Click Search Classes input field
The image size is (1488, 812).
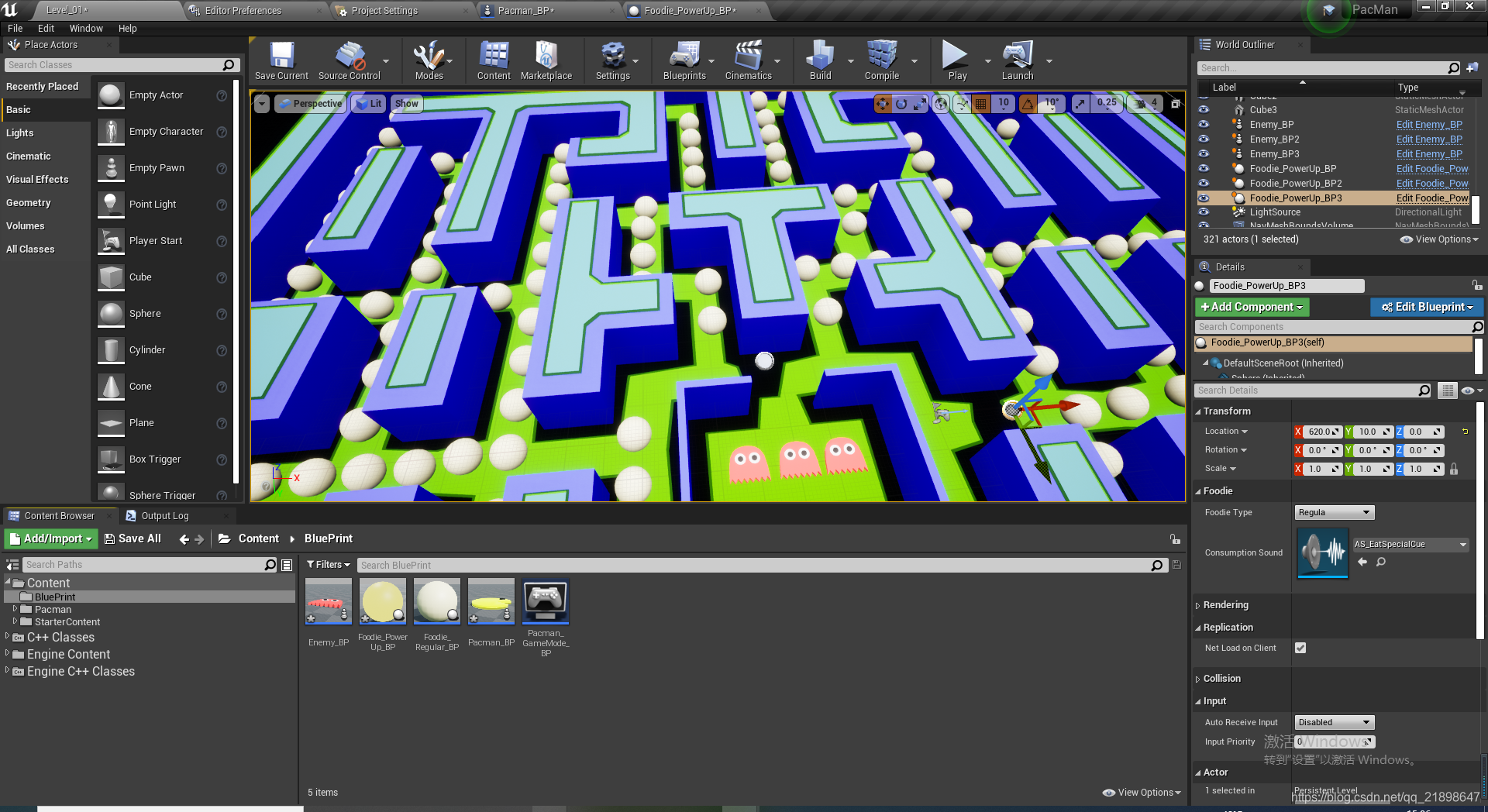(x=113, y=65)
